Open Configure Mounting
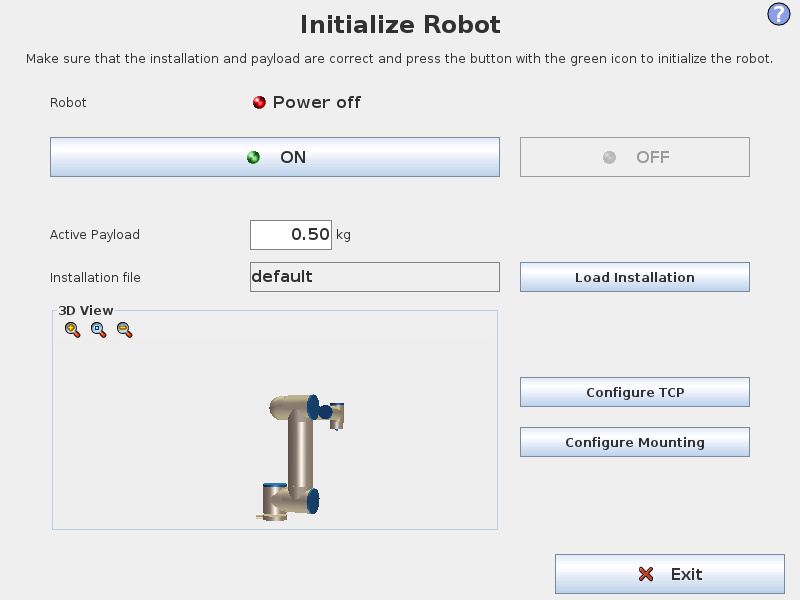Image resolution: width=800 pixels, height=600 pixels. (x=635, y=442)
